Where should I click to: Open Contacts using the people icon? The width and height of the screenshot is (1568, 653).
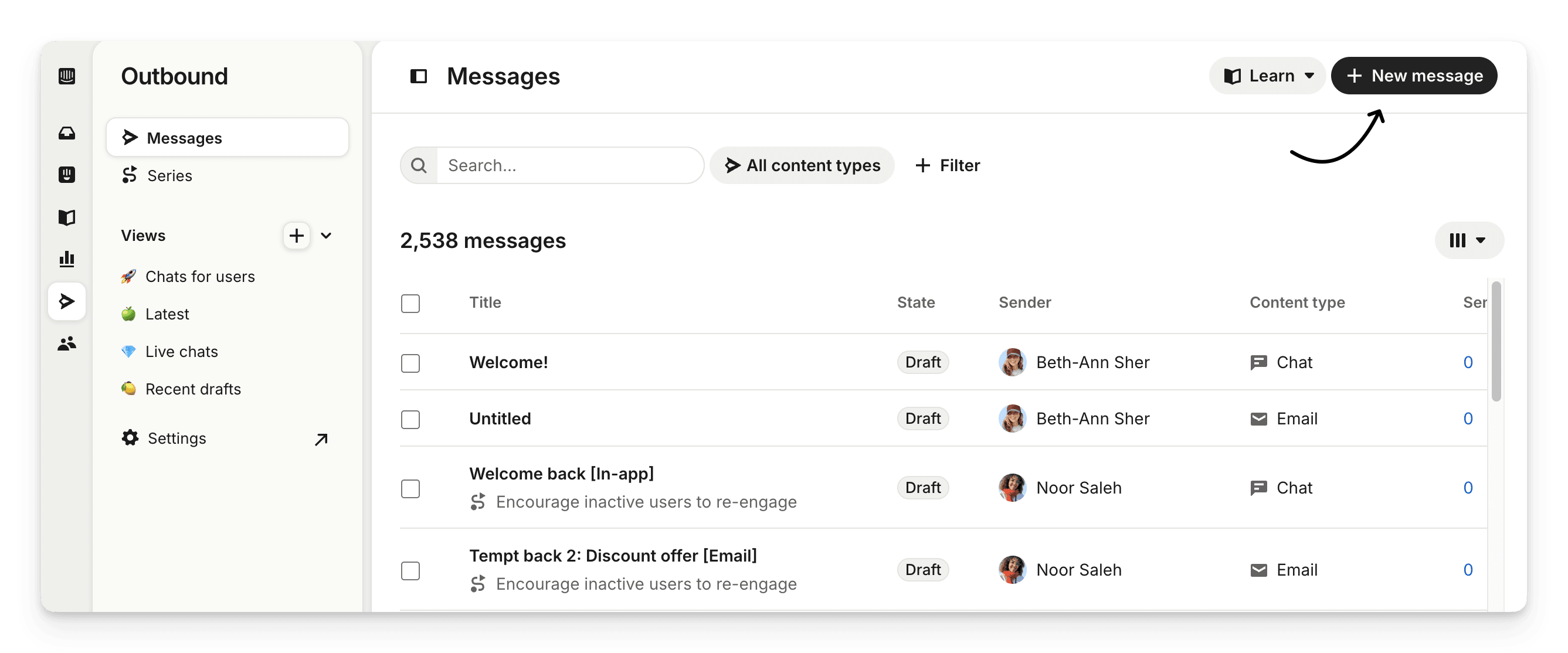coord(67,343)
